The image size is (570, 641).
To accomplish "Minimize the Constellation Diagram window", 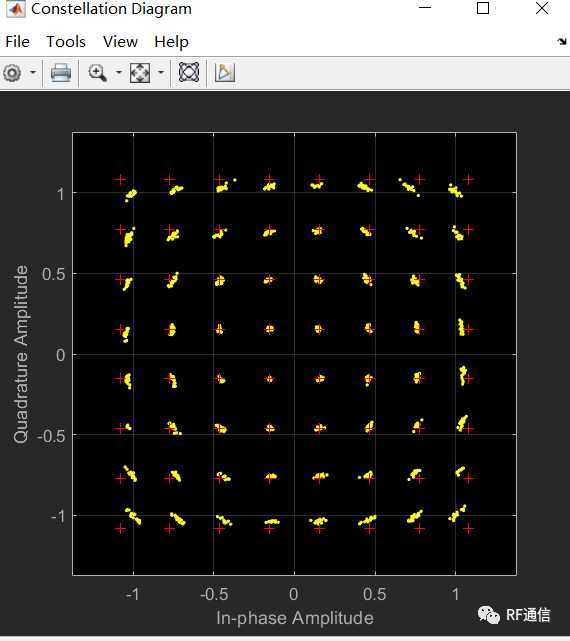I will (x=425, y=7).
